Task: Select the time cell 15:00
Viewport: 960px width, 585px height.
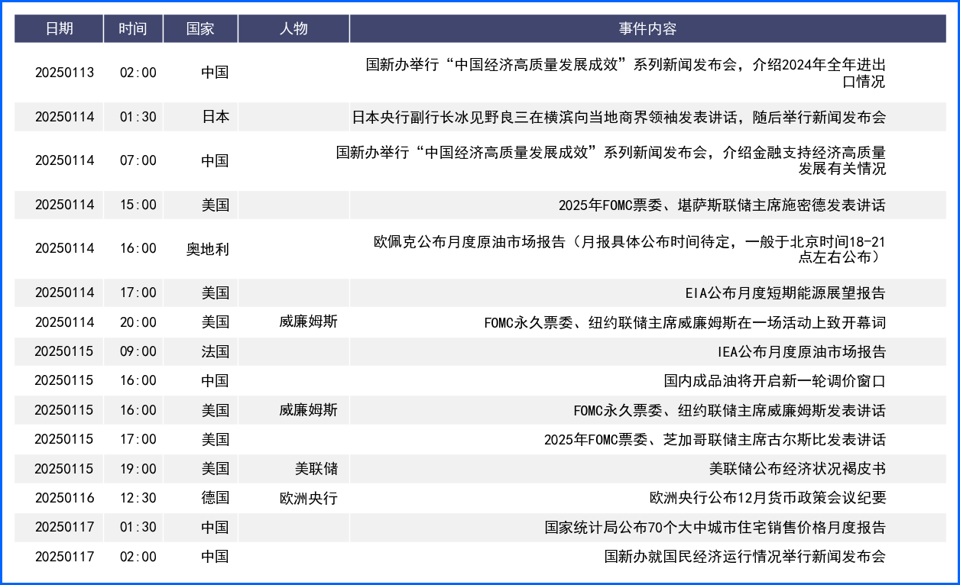Action: [138, 205]
